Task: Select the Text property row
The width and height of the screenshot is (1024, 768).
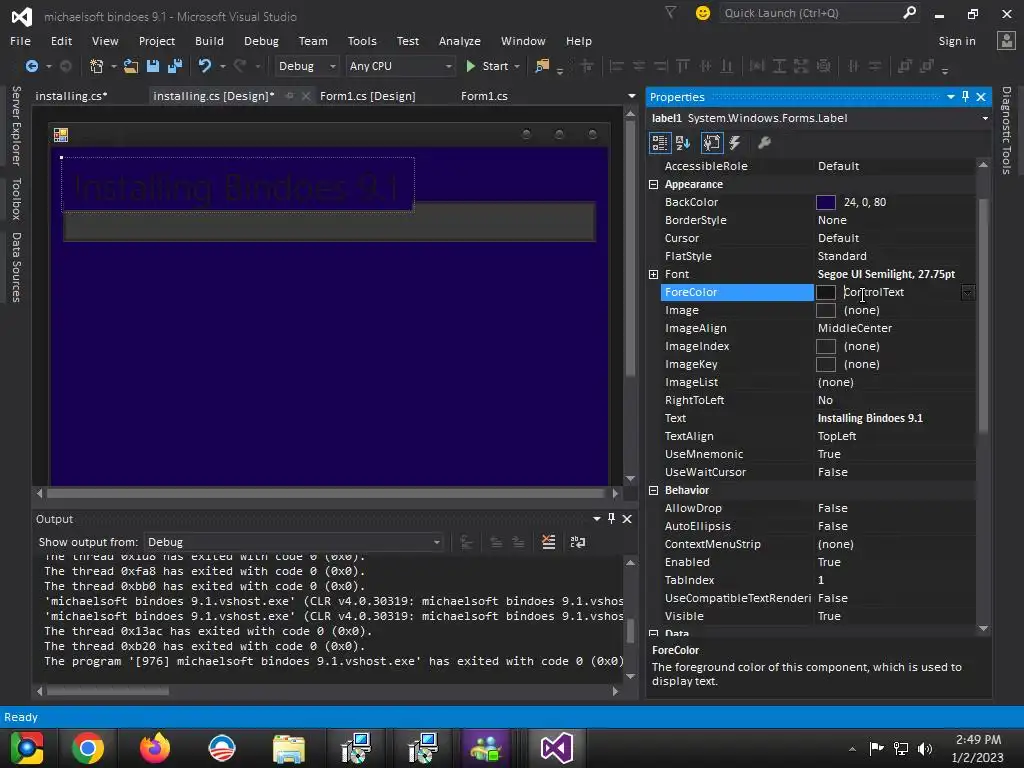Action: (818, 418)
